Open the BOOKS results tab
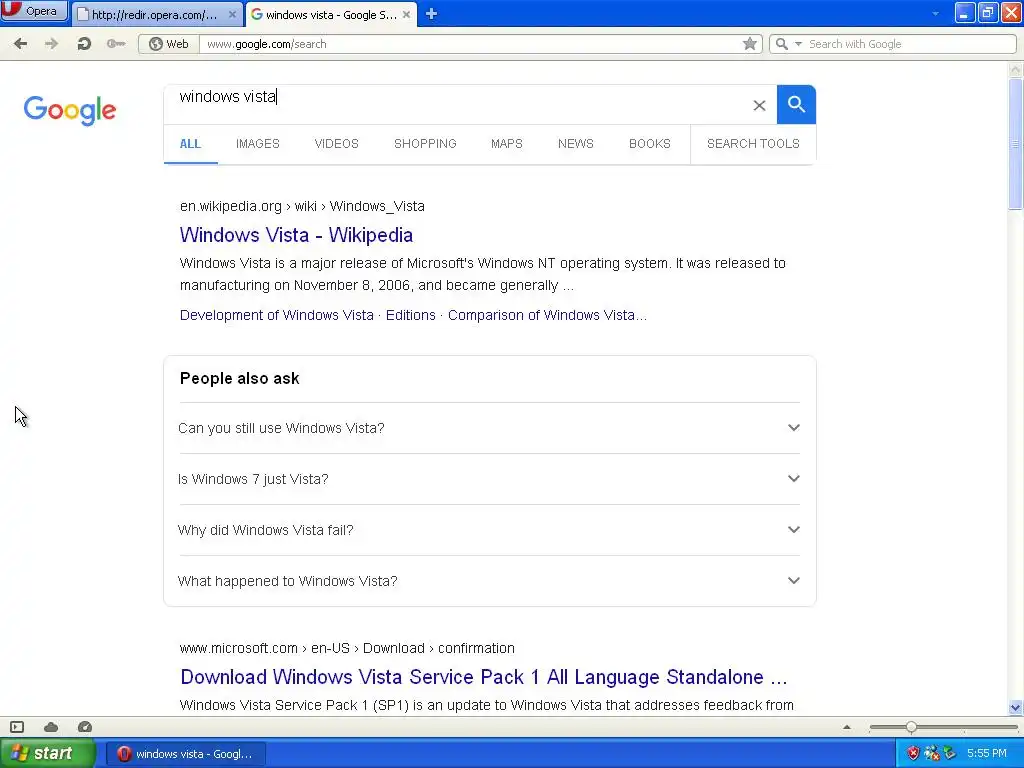Screen dimensions: 1024x768 pos(650,144)
